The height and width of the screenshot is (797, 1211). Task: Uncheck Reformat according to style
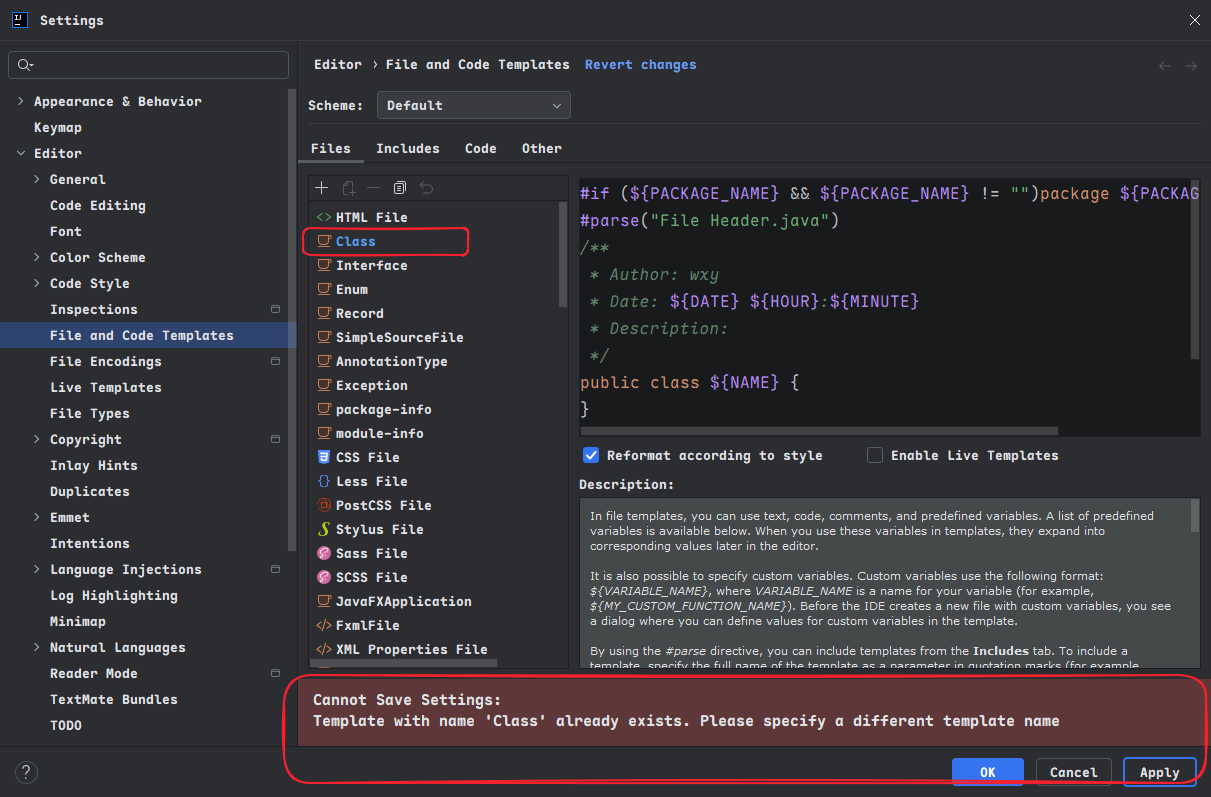[591, 455]
